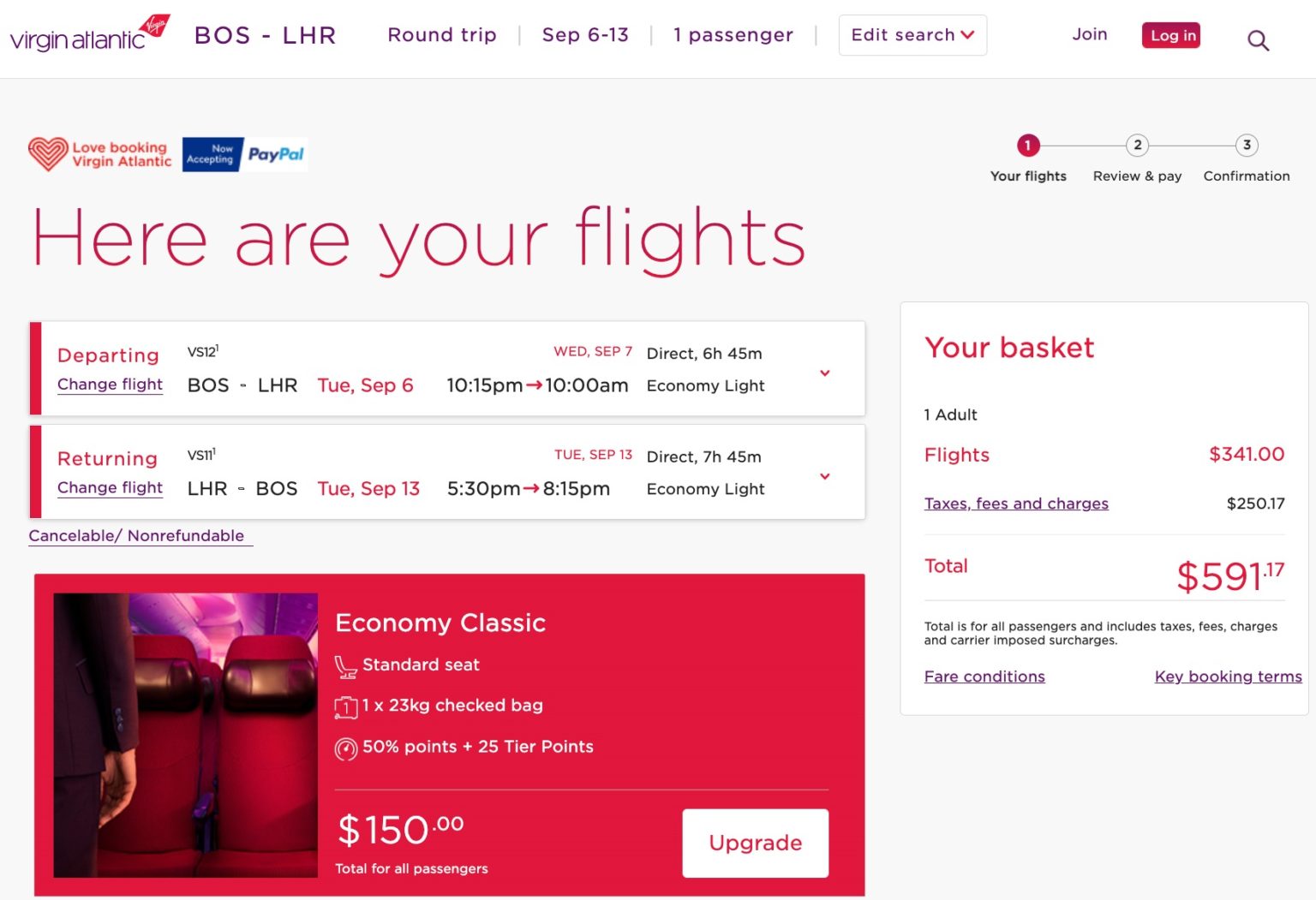
Task: Select step 2 Review & pay circle
Action: (1137, 146)
